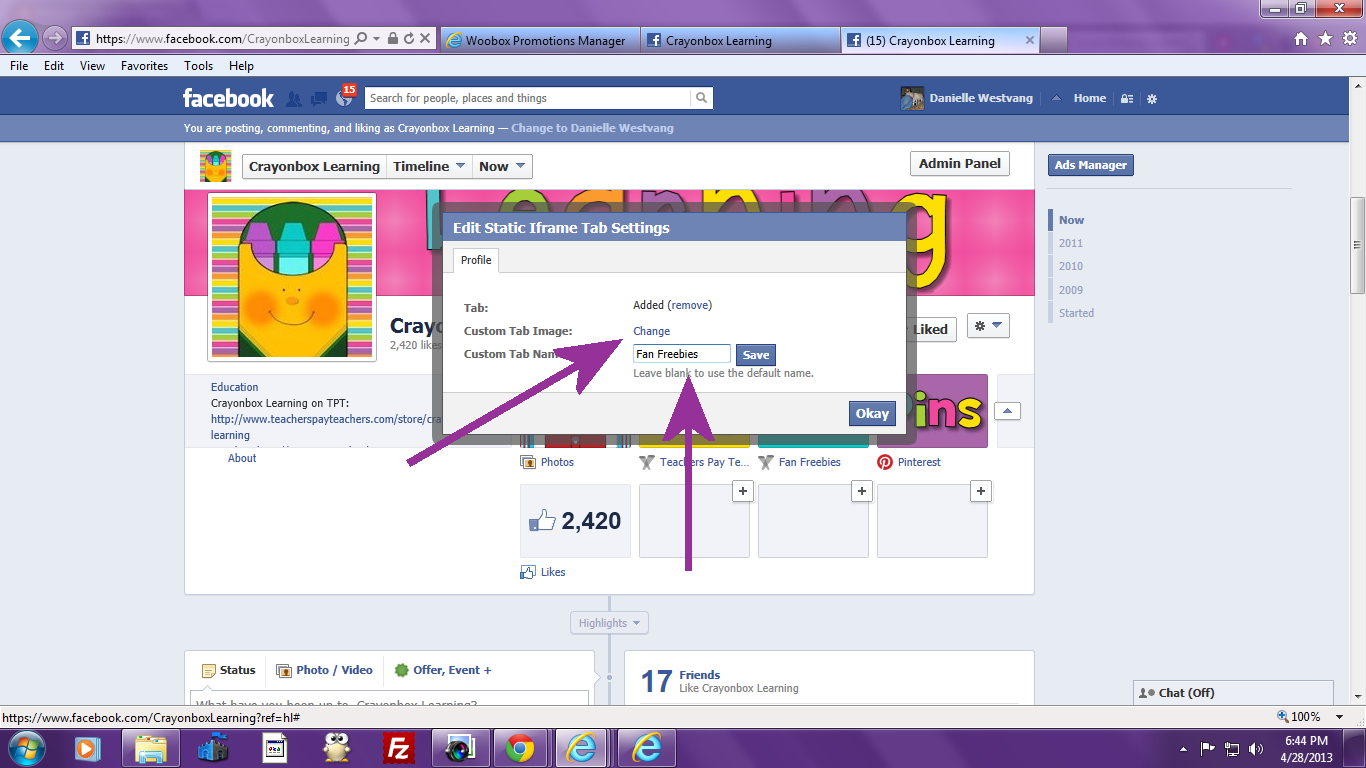The height and width of the screenshot is (768, 1366).
Task: Open the Highlights dropdown
Action: coord(609,623)
